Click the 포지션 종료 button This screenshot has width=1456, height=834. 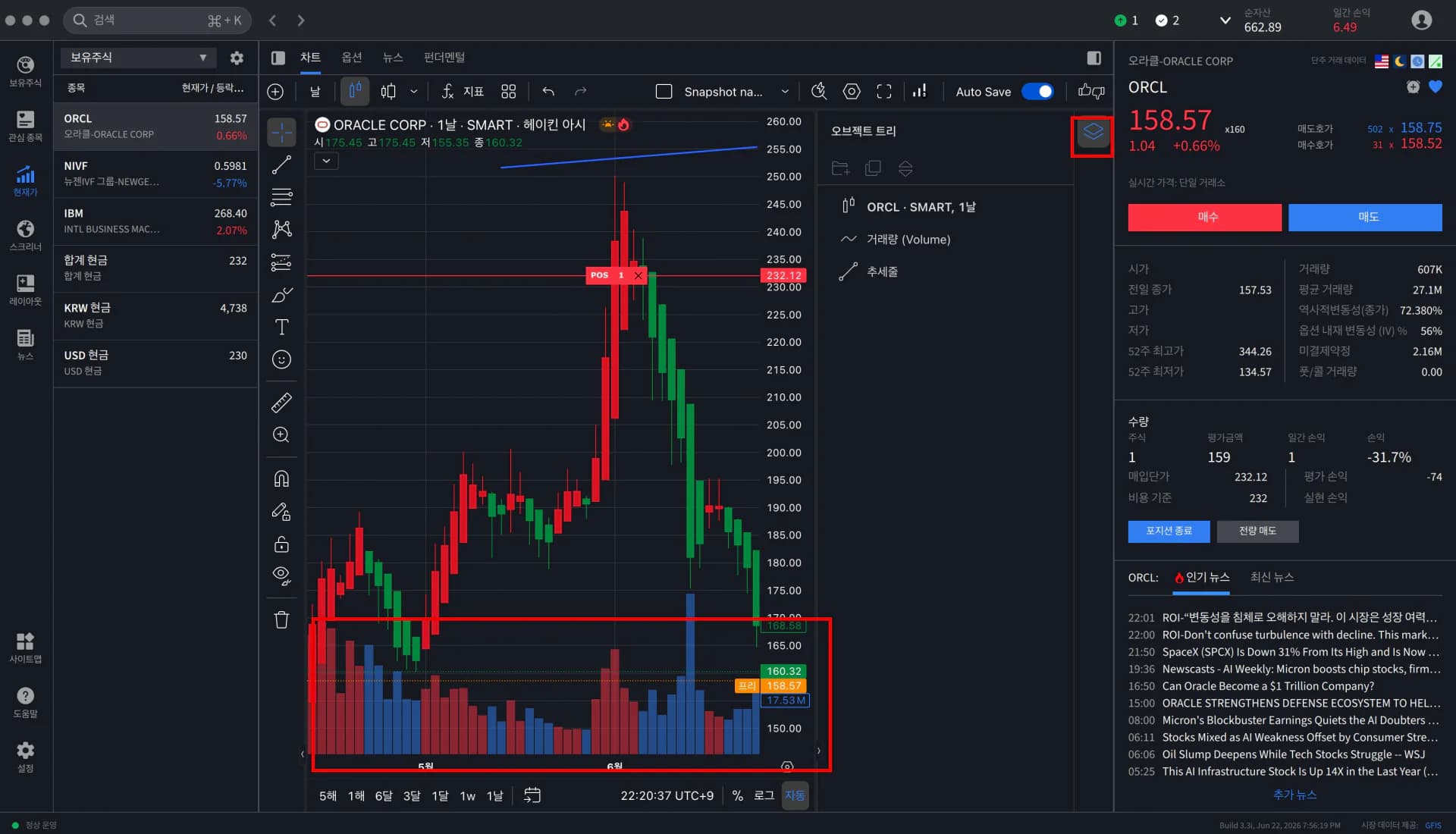pos(1169,531)
